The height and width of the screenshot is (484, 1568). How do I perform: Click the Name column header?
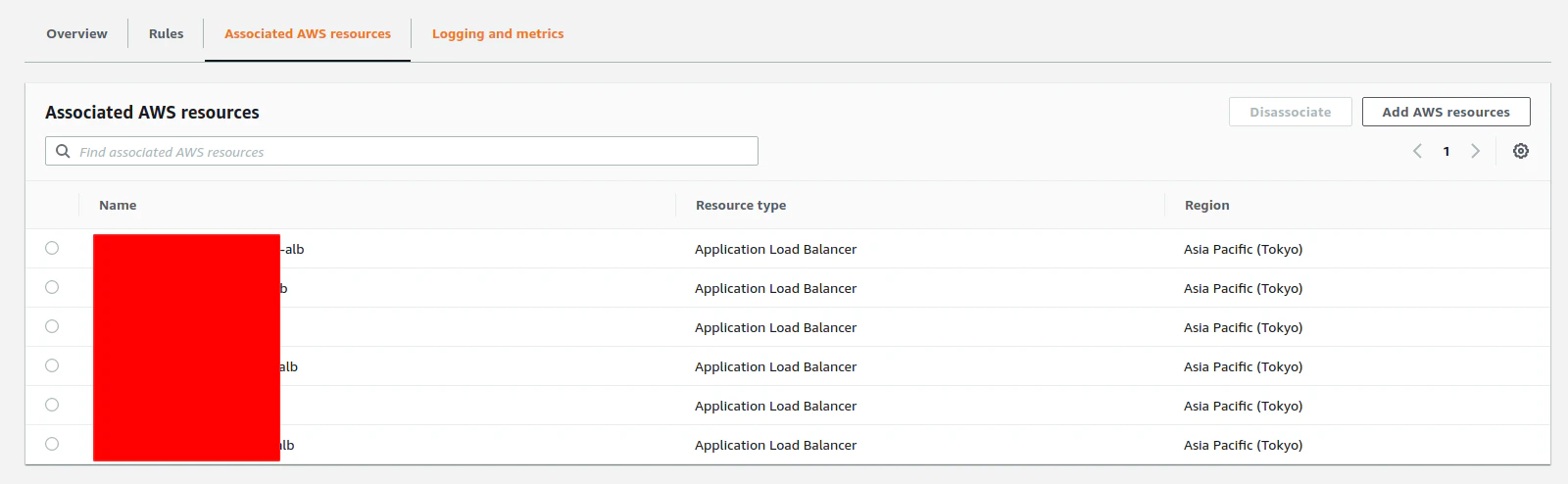(118, 205)
